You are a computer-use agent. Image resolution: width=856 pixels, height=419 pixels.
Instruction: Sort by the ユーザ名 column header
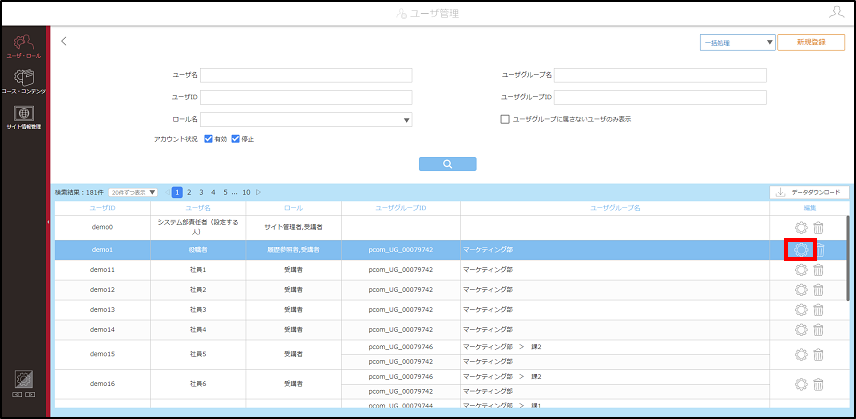pyautogui.click(x=198, y=208)
